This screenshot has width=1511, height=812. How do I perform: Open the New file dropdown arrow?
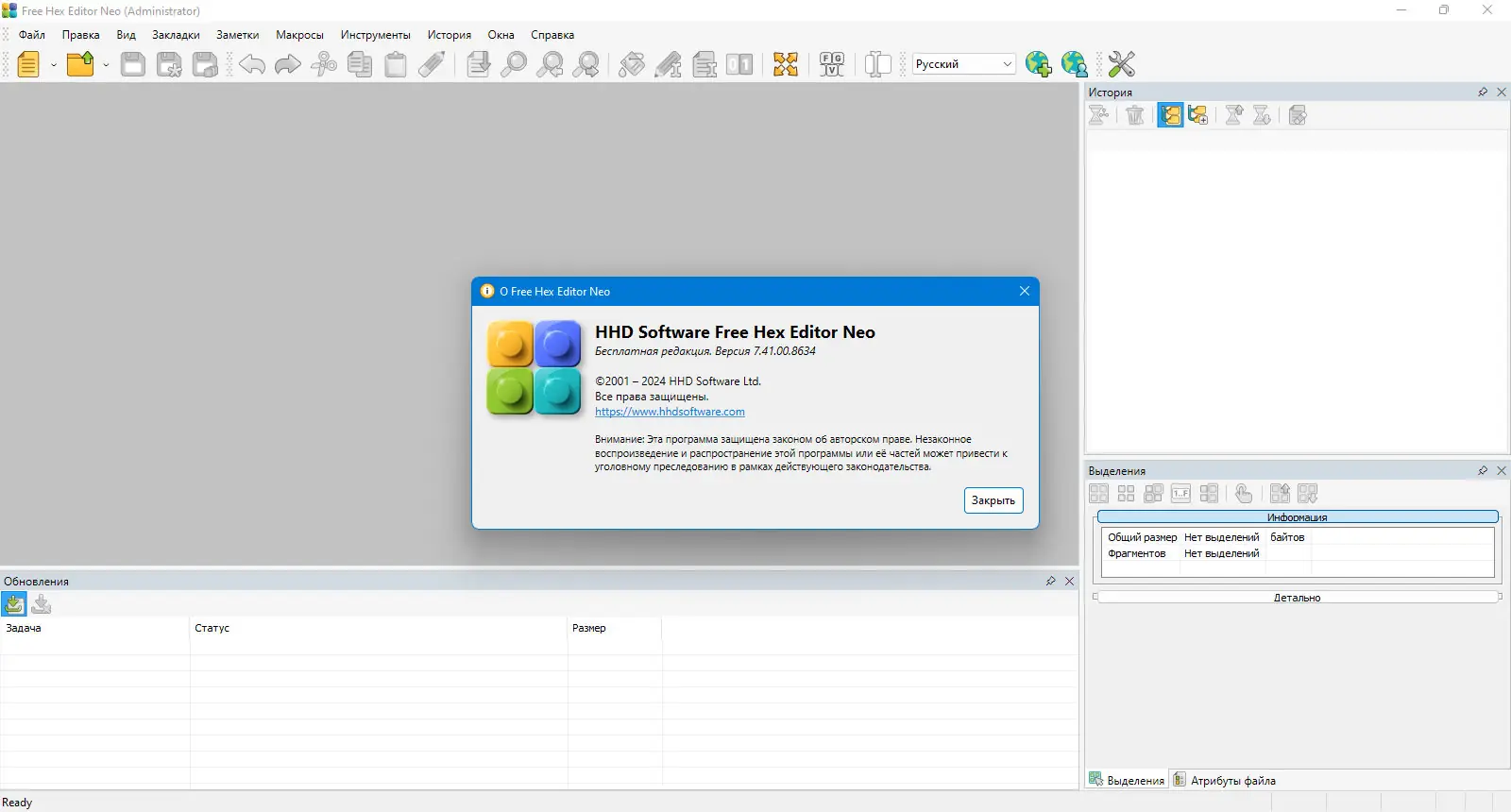[54, 64]
